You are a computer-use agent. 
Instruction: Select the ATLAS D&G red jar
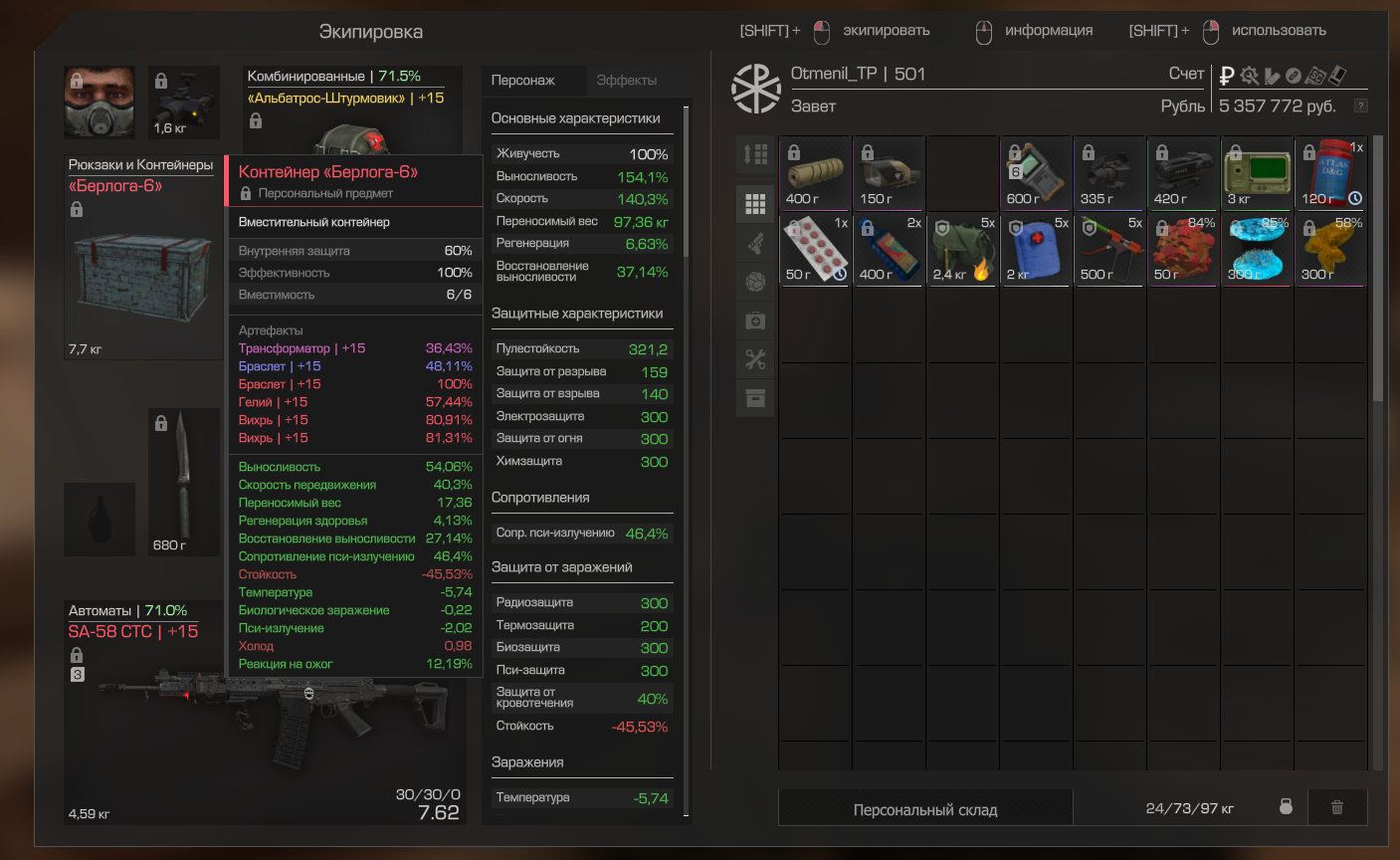point(1331,173)
